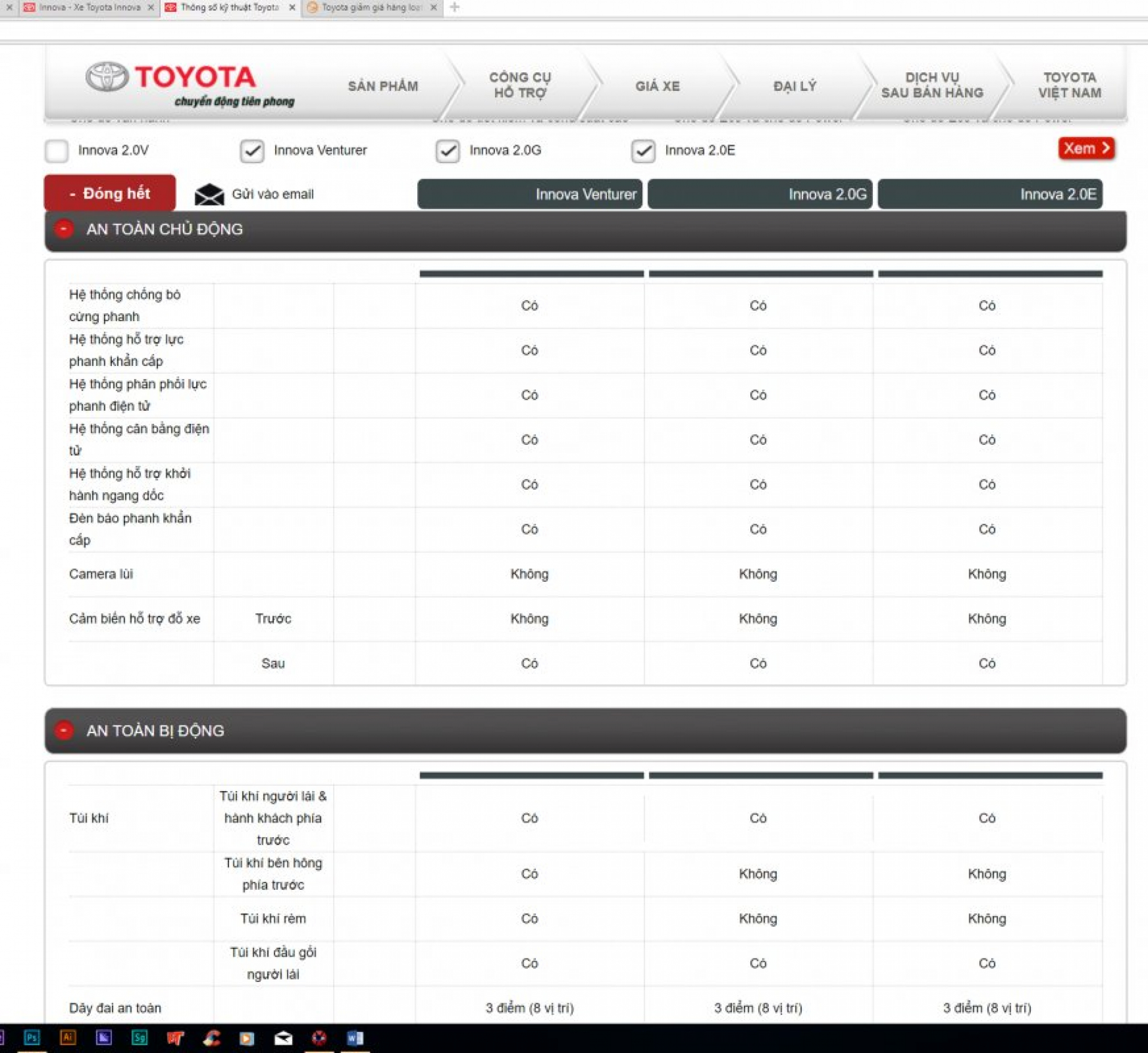Click 'Hệ thống hỗ trợ khởi hành ngang dốc' label
Viewport: 1148px width, 1053px height.
tap(130, 484)
